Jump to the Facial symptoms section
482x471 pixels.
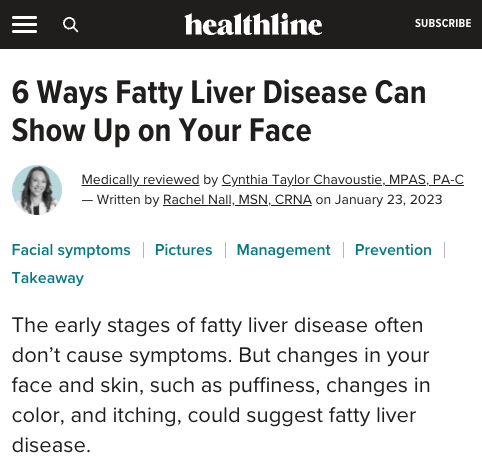[71, 250]
